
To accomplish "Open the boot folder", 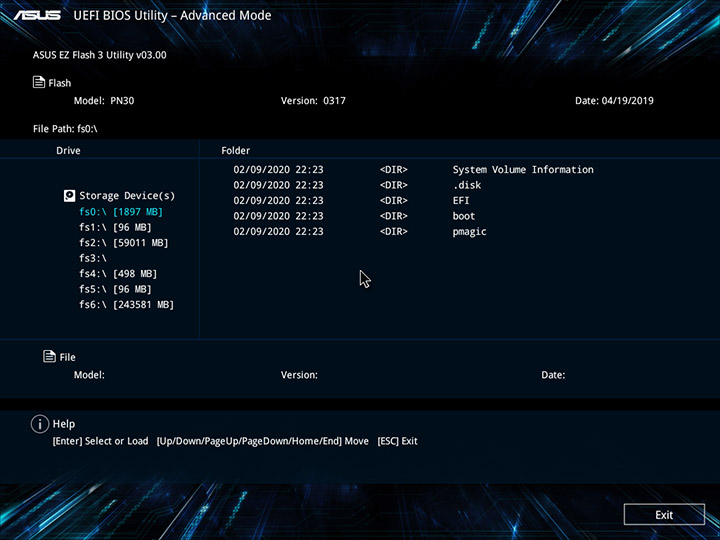I will point(464,216).
